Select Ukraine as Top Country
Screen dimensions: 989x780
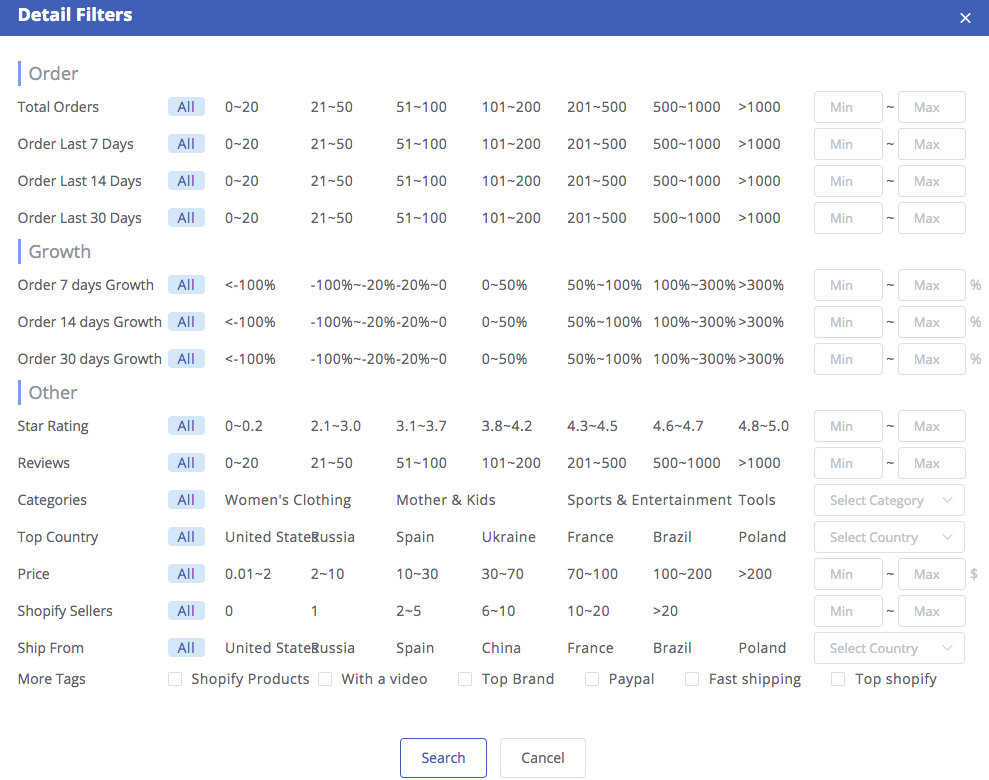(x=509, y=537)
